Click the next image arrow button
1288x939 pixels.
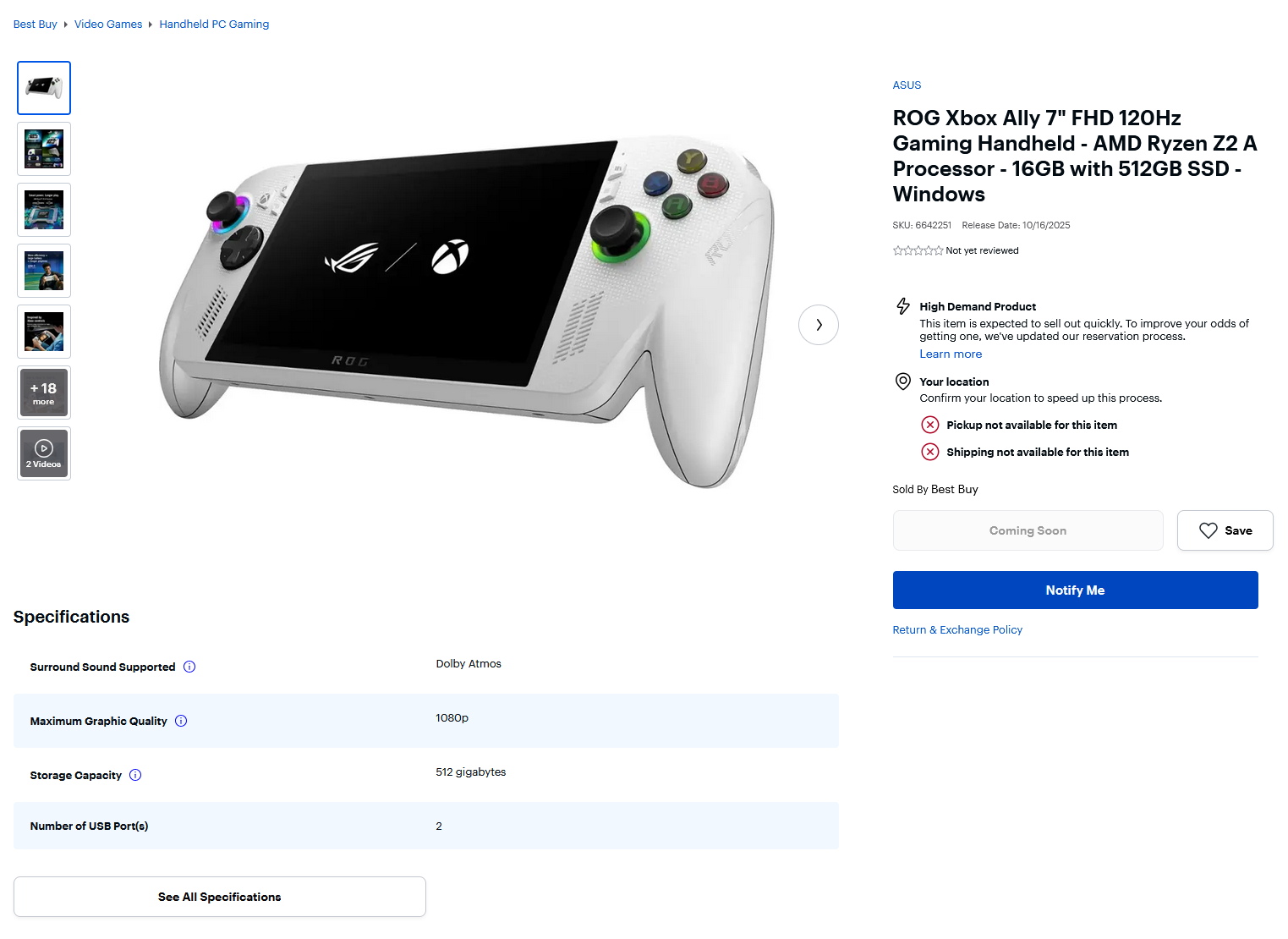818,325
